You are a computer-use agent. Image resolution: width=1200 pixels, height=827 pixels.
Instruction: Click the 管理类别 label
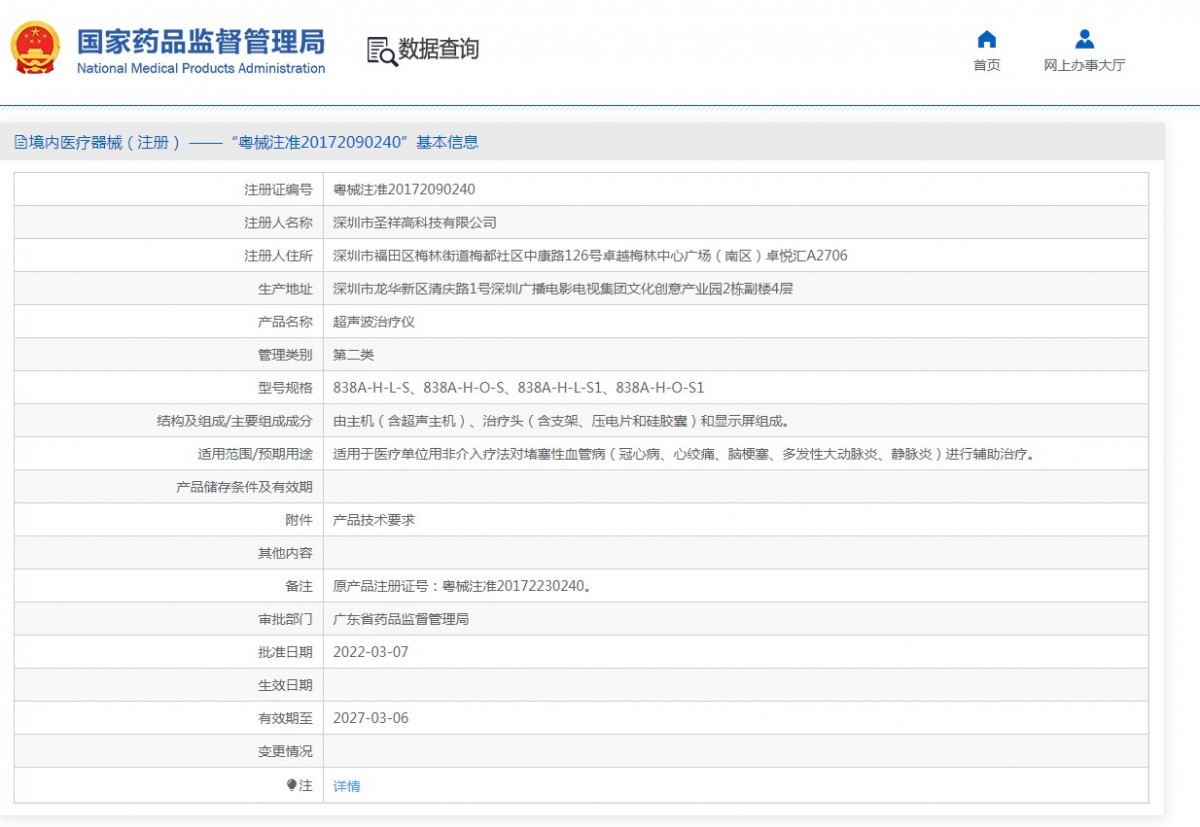pos(285,354)
